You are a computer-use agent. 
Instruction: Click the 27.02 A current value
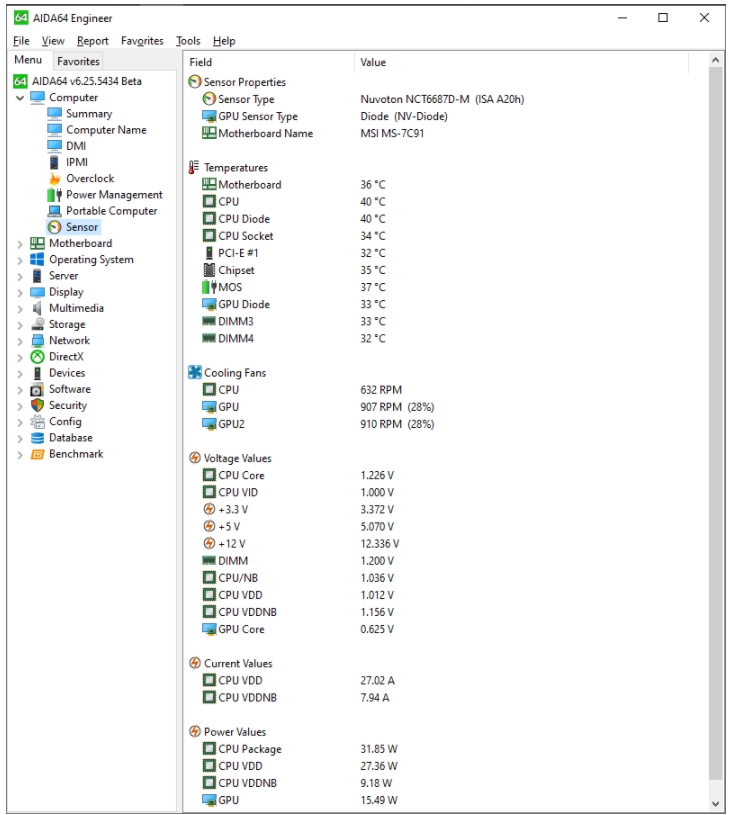[x=377, y=680]
